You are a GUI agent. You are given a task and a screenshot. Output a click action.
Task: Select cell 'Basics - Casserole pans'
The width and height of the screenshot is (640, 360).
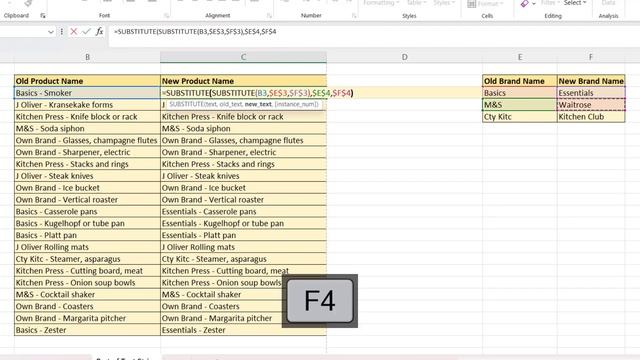click(x=87, y=211)
